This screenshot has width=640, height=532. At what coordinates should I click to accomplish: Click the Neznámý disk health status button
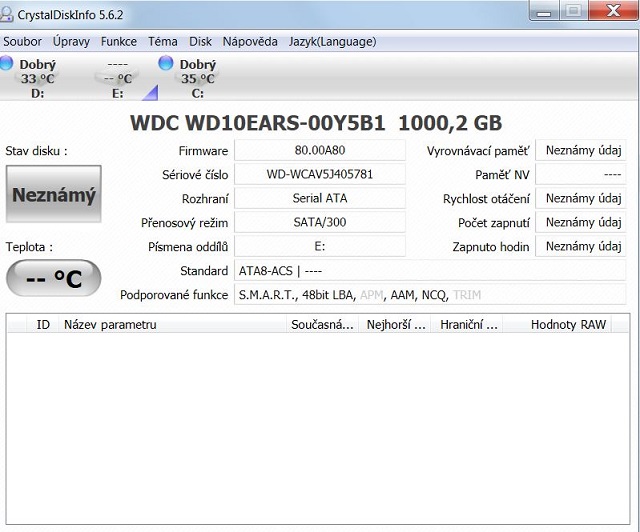(x=54, y=195)
